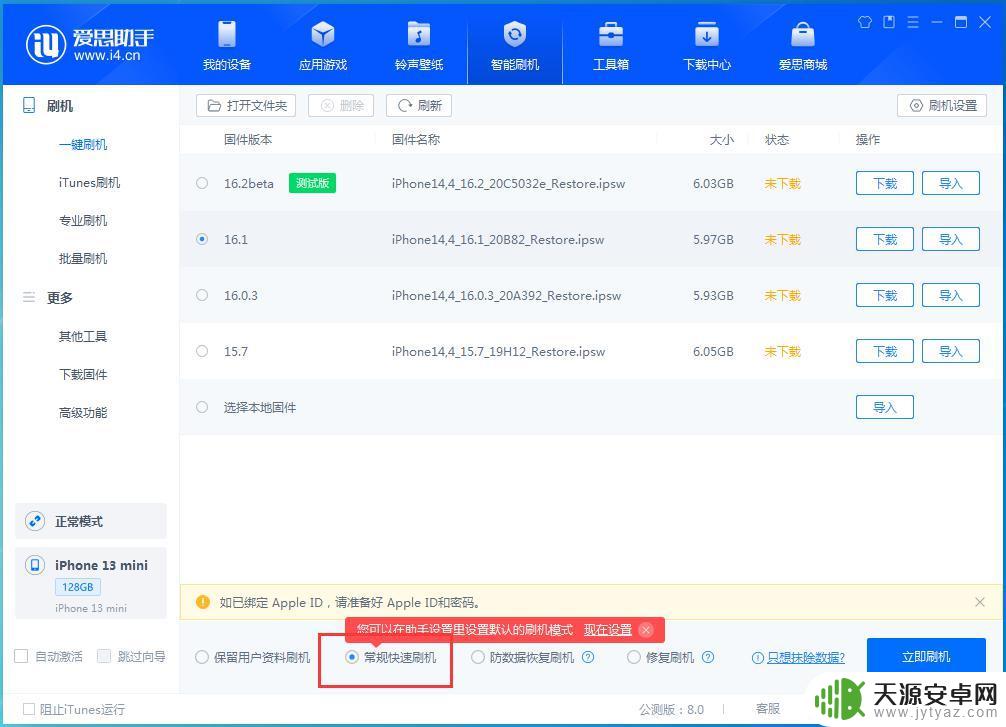This screenshot has height=727, width=1006.
Task: Click 打开文件夹 button
Action: (x=246, y=105)
